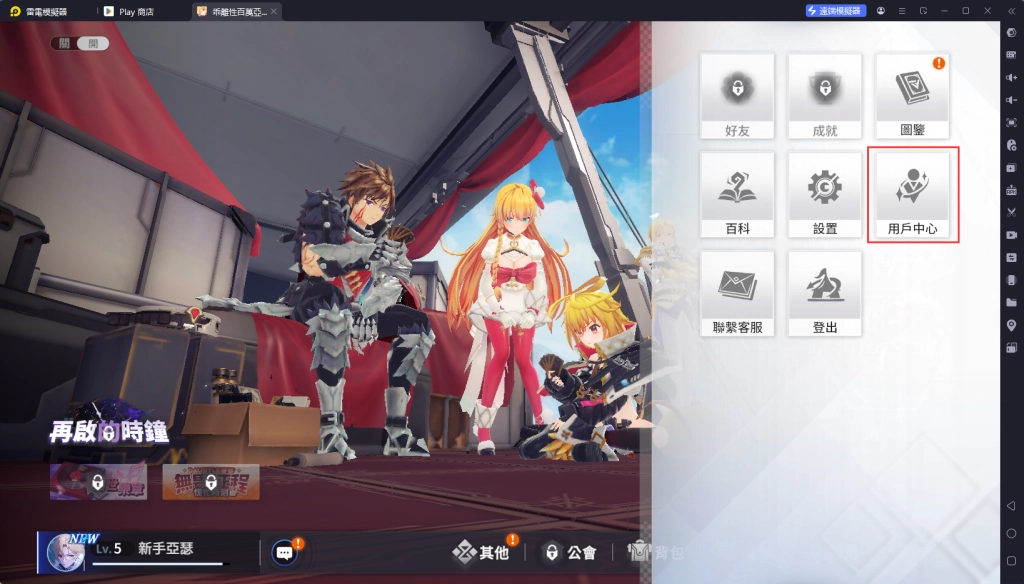Enter fullscreen using the sidebar icon
1024x584 pixels.
pyautogui.click(x=1012, y=122)
